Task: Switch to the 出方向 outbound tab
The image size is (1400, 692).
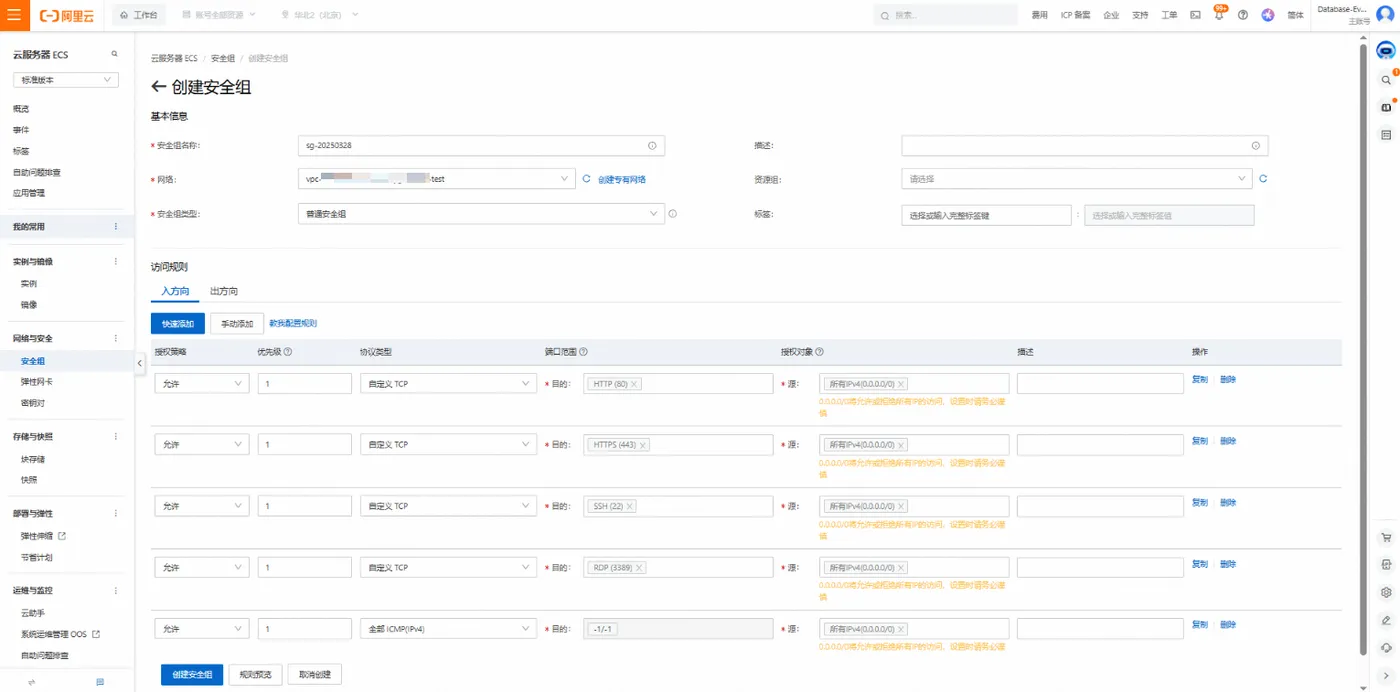Action: [x=224, y=291]
